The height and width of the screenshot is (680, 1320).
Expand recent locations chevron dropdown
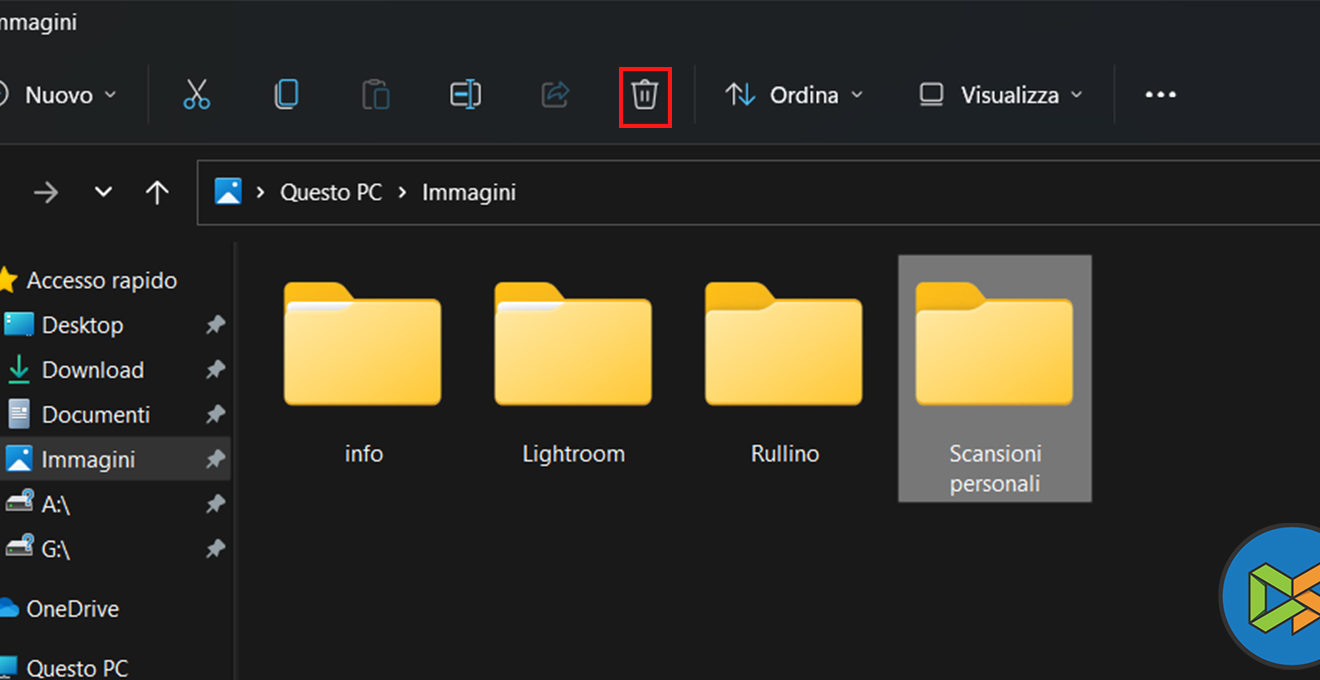point(103,192)
